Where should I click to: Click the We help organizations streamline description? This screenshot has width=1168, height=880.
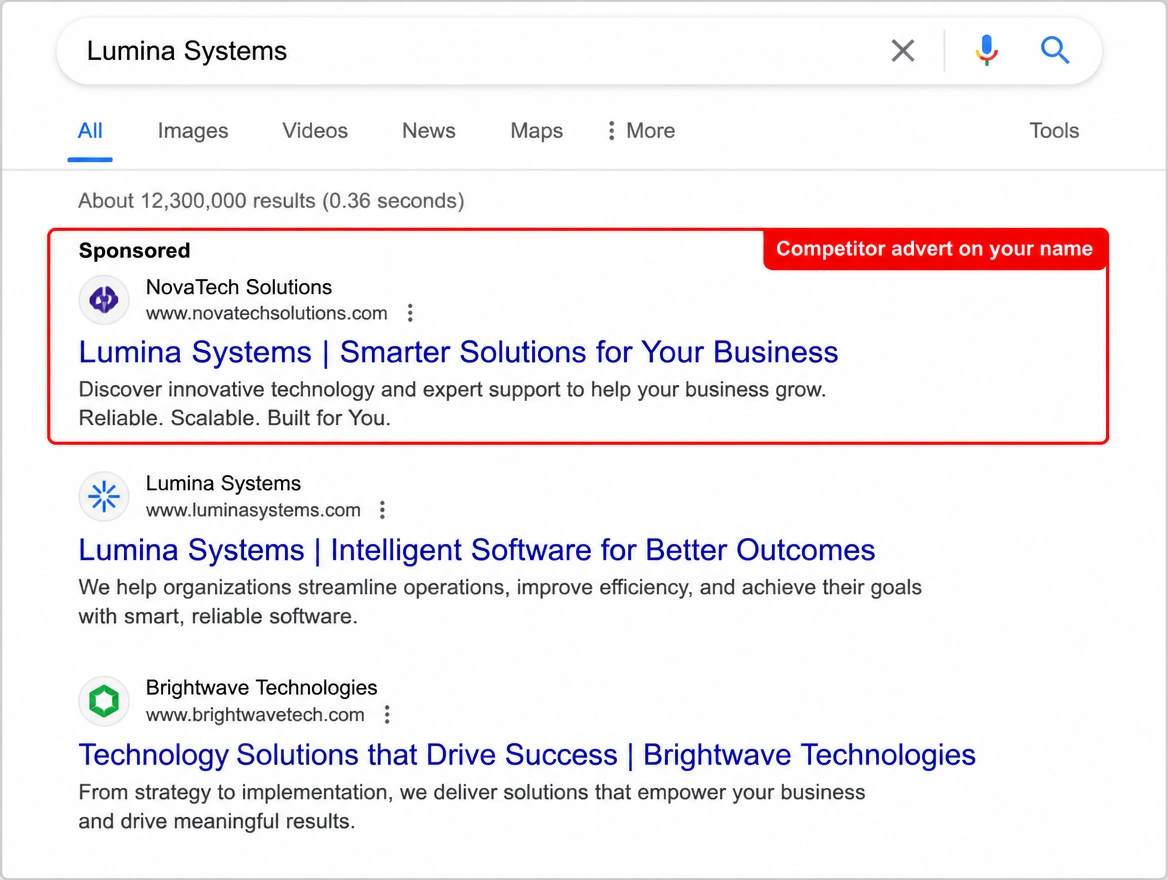[x=501, y=601]
